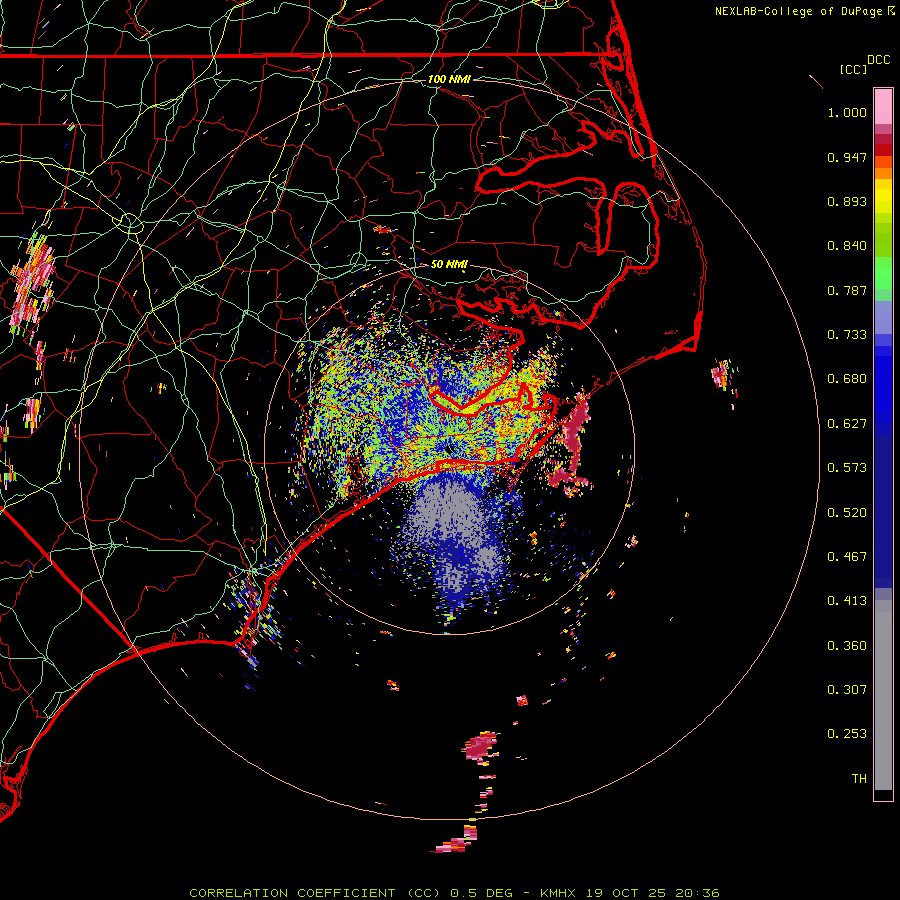Click the pink segment of the color bar
This screenshot has width=900, height=900.
[x=883, y=107]
